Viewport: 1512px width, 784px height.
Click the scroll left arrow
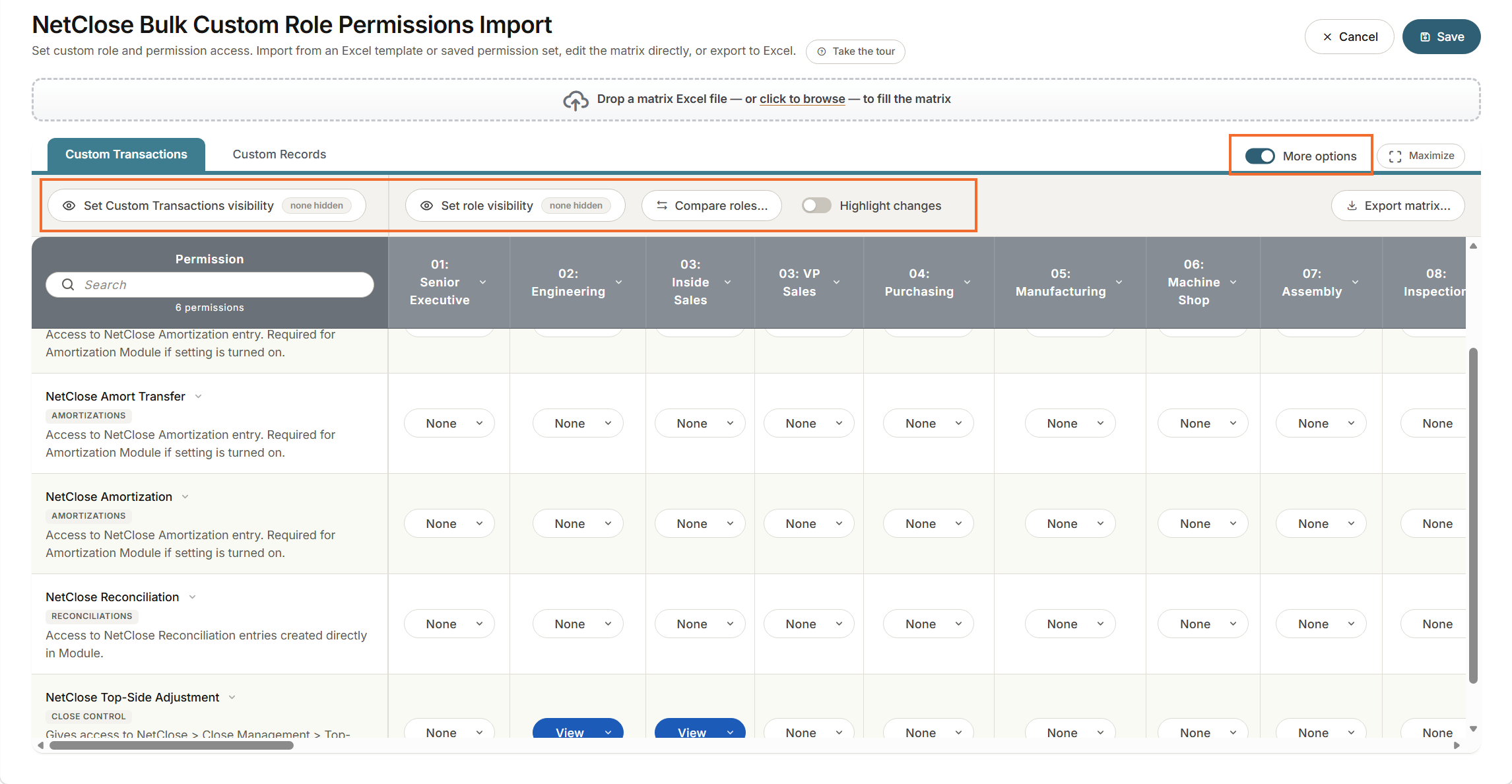41,746
